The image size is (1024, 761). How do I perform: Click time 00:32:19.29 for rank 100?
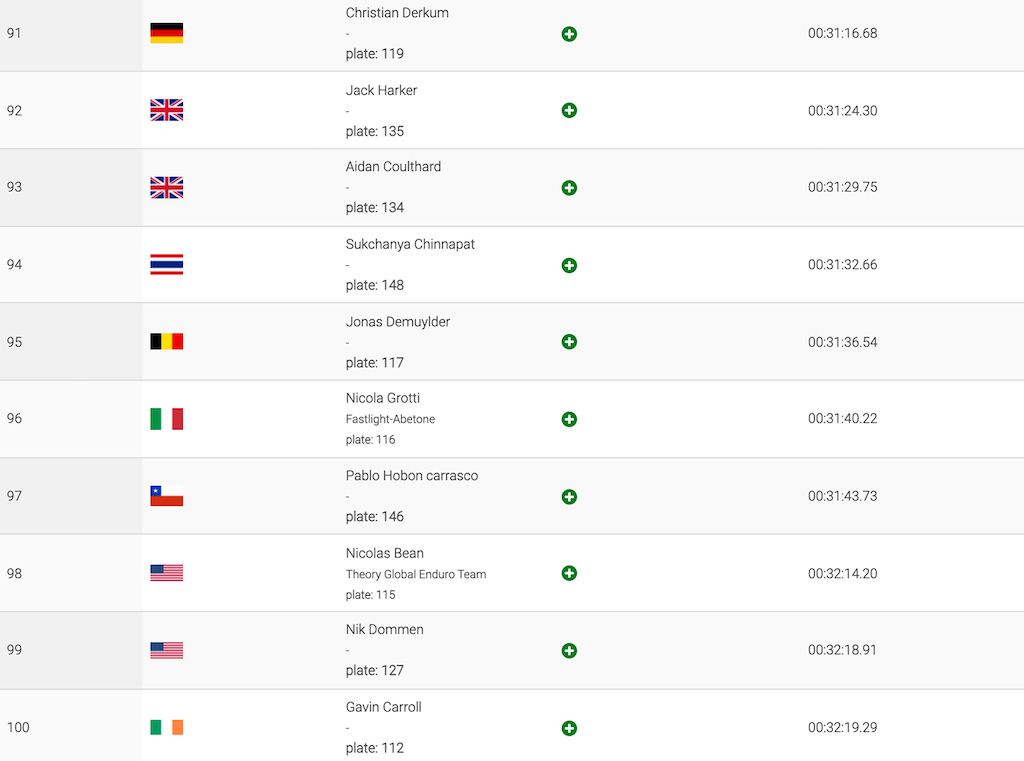click(x=842, y=727)
